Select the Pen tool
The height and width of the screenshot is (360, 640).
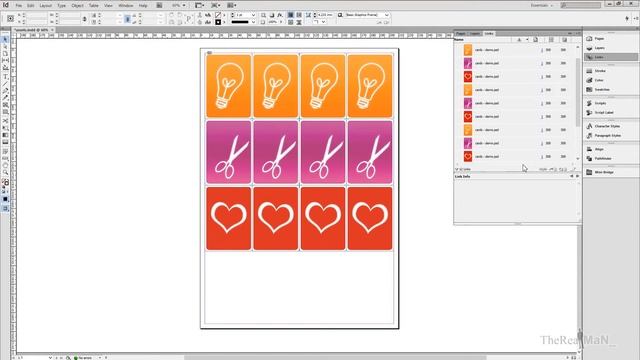[5, 91]
